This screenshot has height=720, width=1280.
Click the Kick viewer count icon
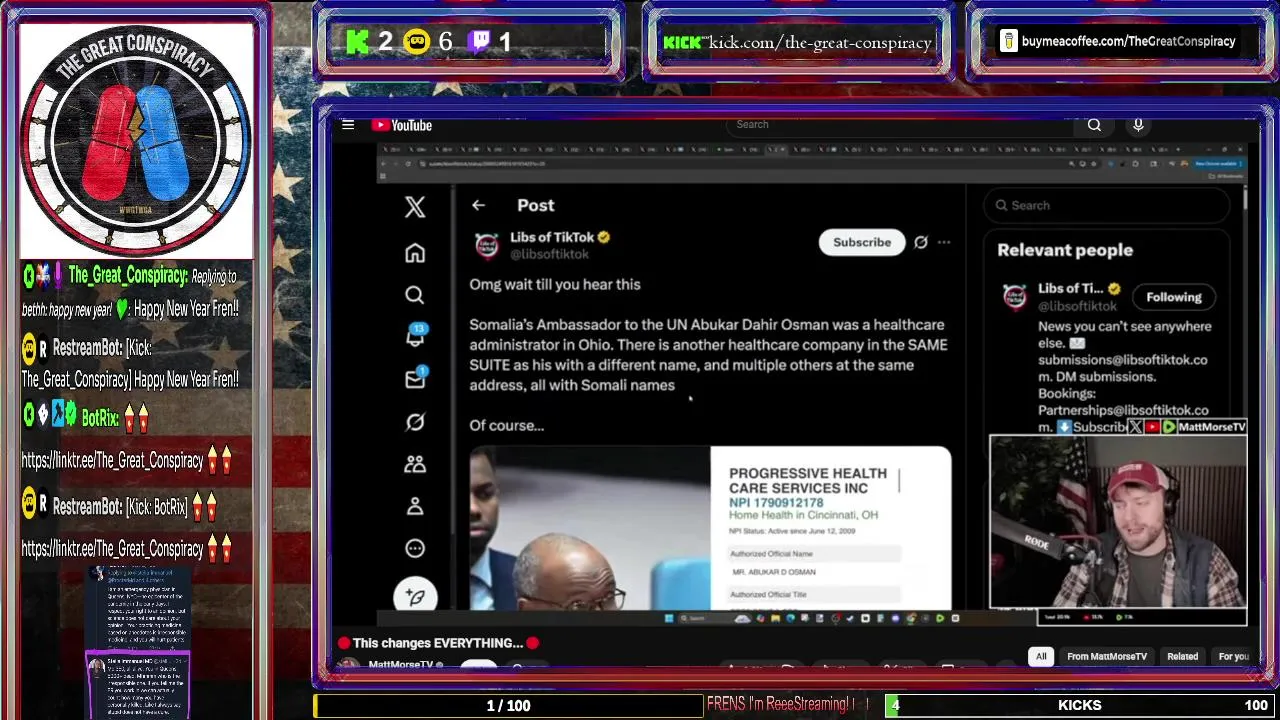[358, 41]
